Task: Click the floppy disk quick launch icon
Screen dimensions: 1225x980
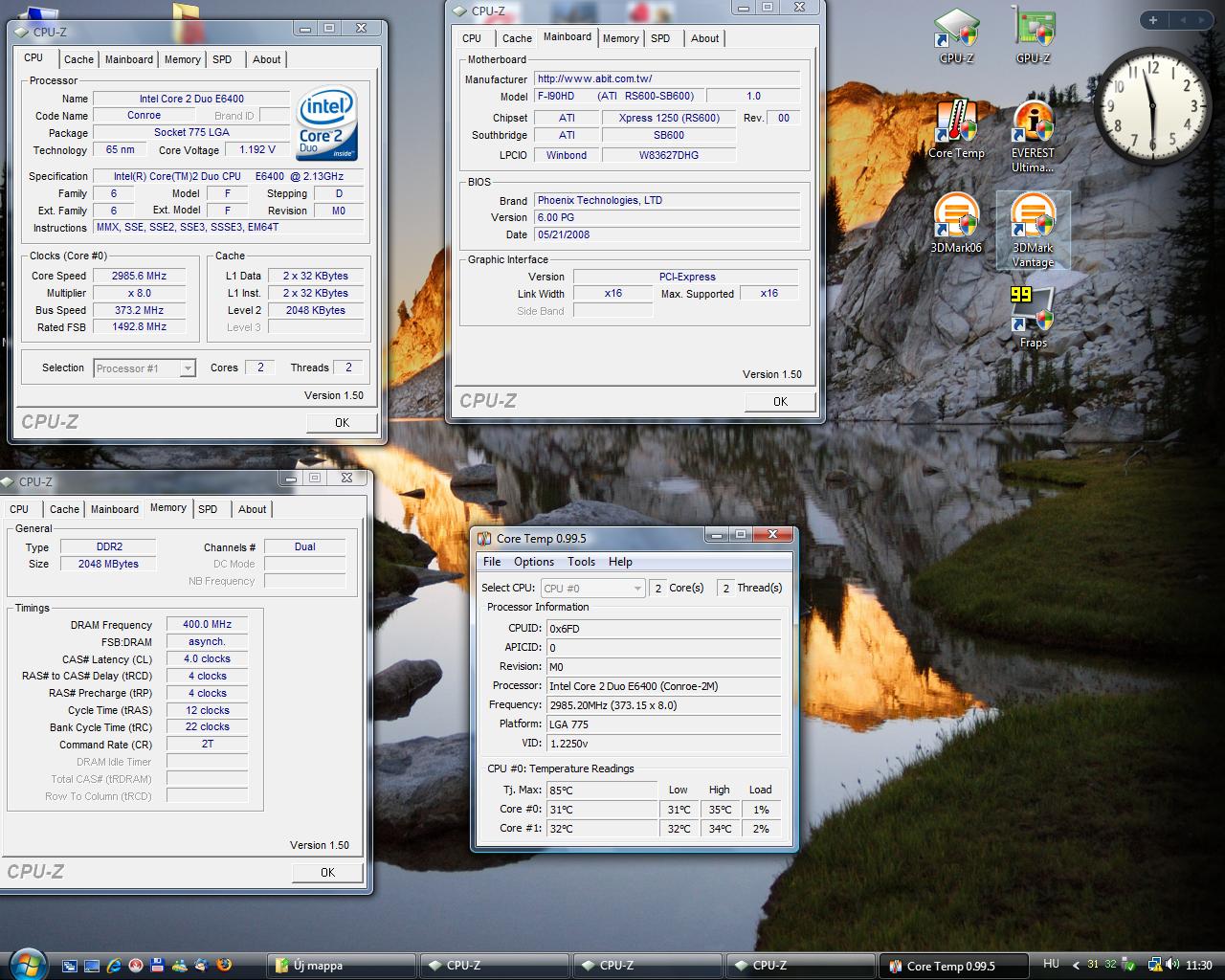Action: click(x=158, y=966)
